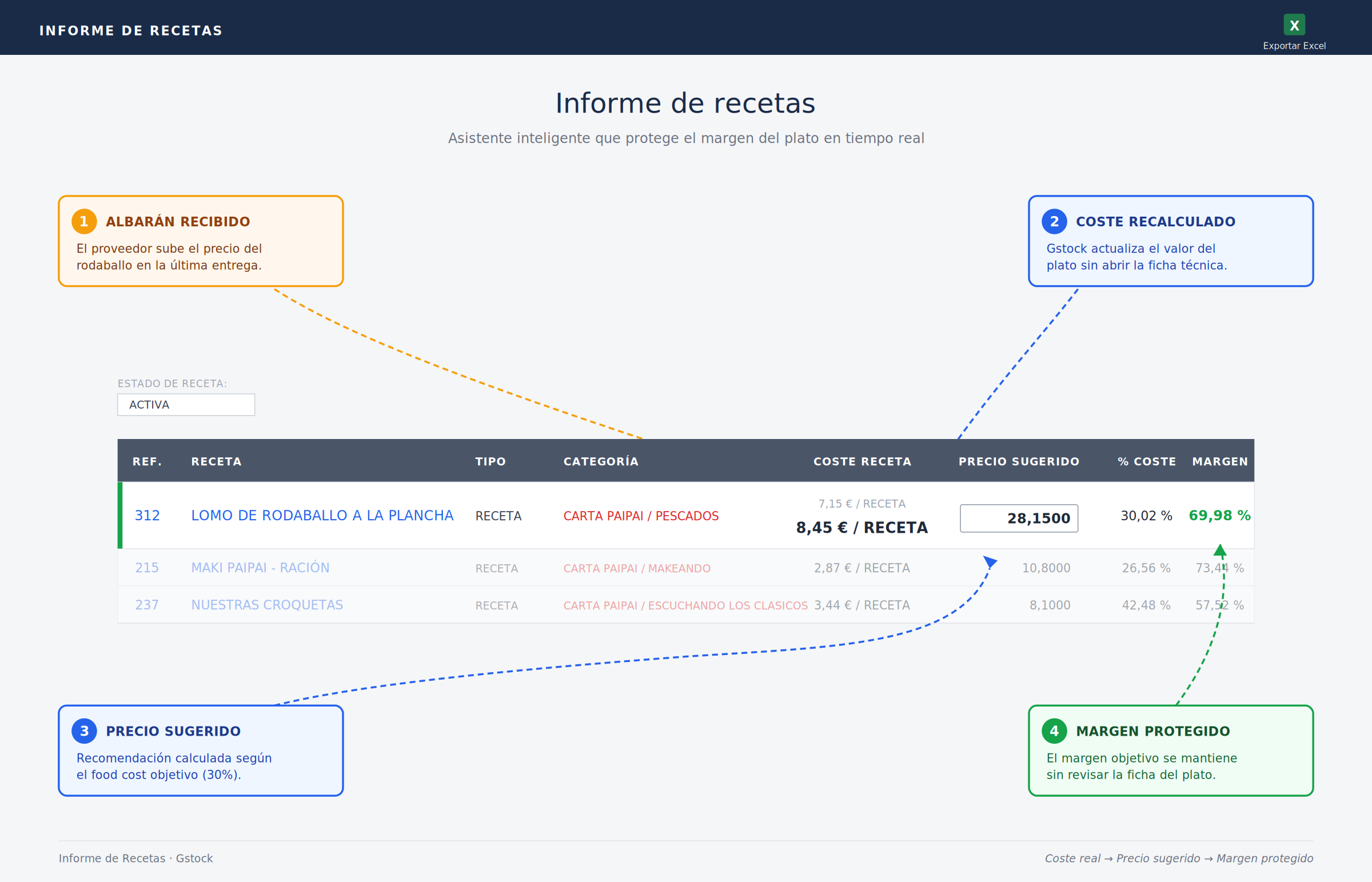This screenshot has width=1372, height=882.
Task: Click the RECETA type cell for rodaballo
Action: click(x=498, y=516)
